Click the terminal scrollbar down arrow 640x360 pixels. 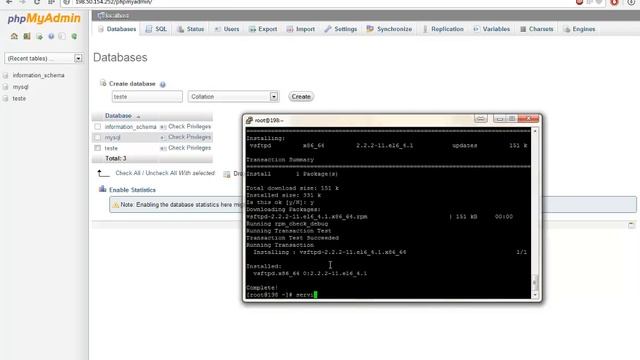(535, 295)
